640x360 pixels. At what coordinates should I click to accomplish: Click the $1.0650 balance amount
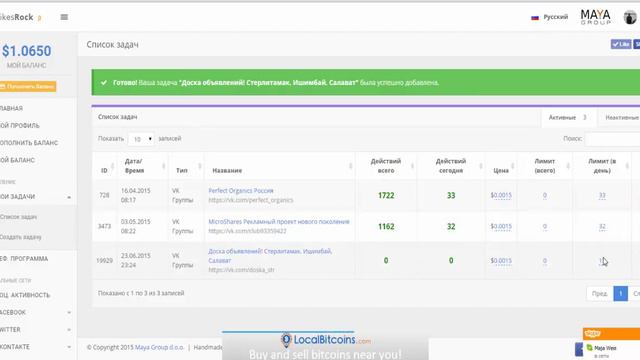tap(27, 51)
